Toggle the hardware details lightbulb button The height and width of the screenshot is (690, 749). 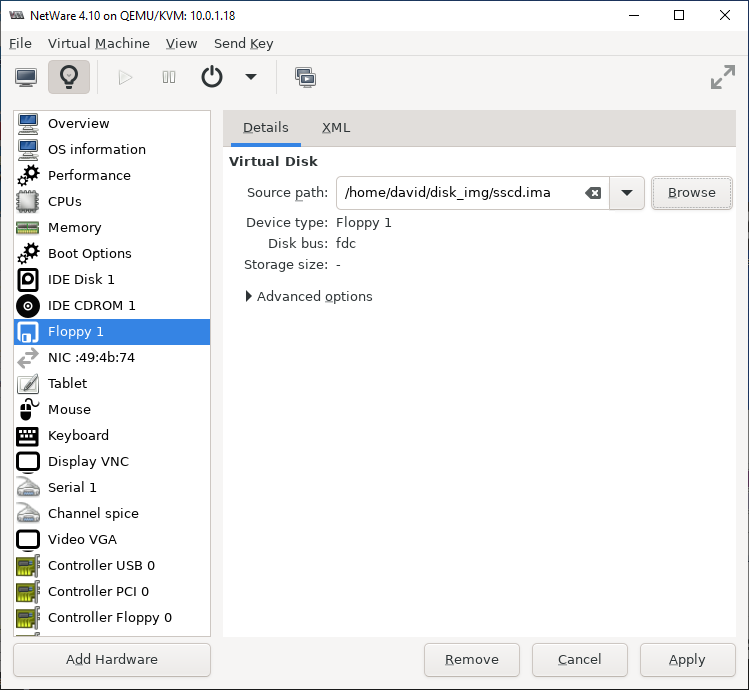(68, 77)
